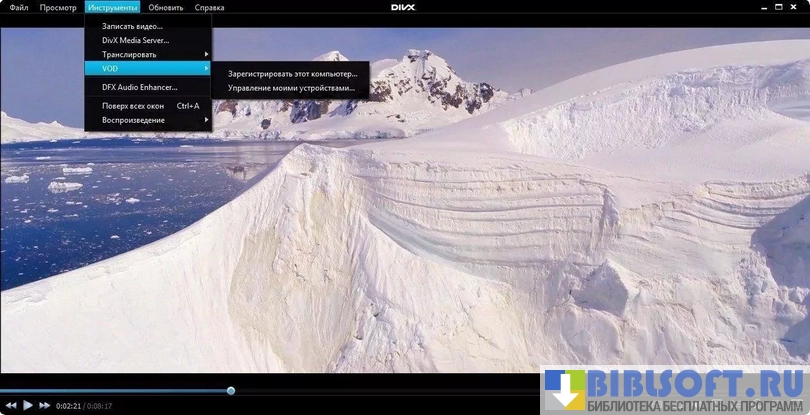
Task: Click the elapsed time display 0:02:21
Action: tap(68, 406)
